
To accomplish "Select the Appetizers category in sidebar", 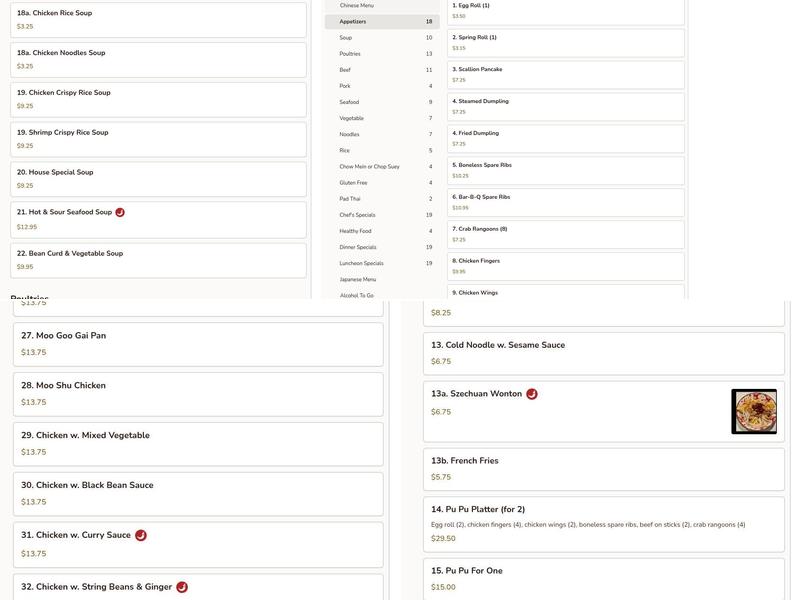I will click(382, 22).
